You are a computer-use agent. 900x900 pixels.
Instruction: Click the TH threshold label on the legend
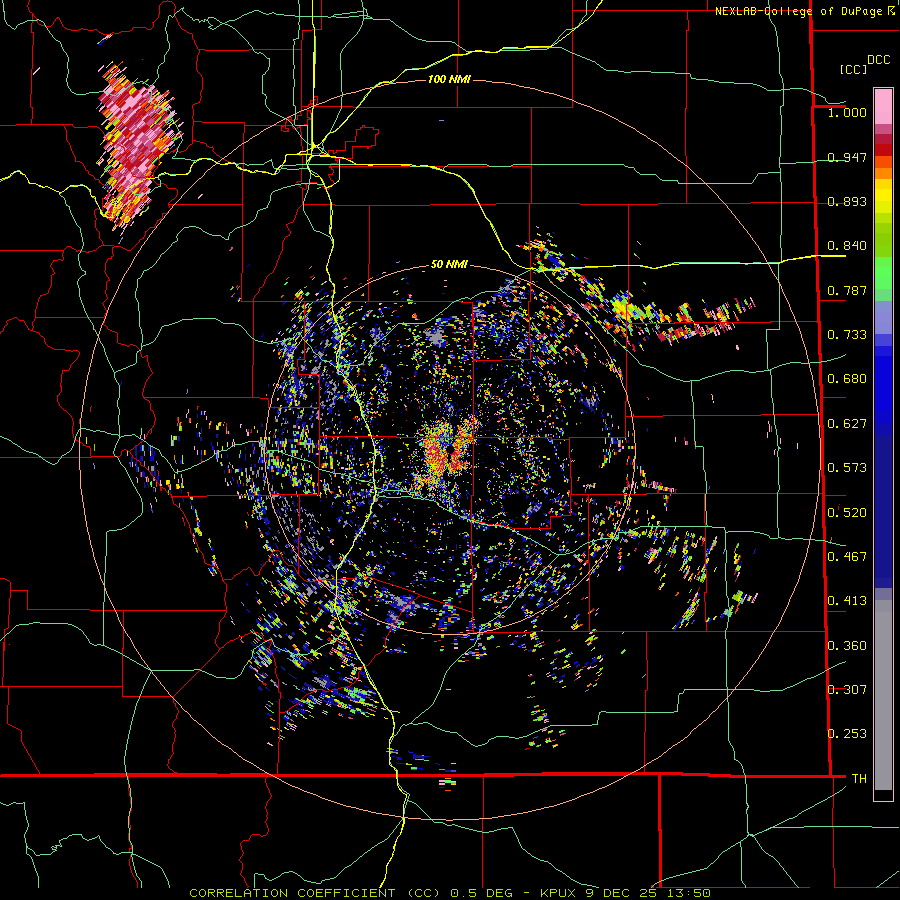(859, 778)
